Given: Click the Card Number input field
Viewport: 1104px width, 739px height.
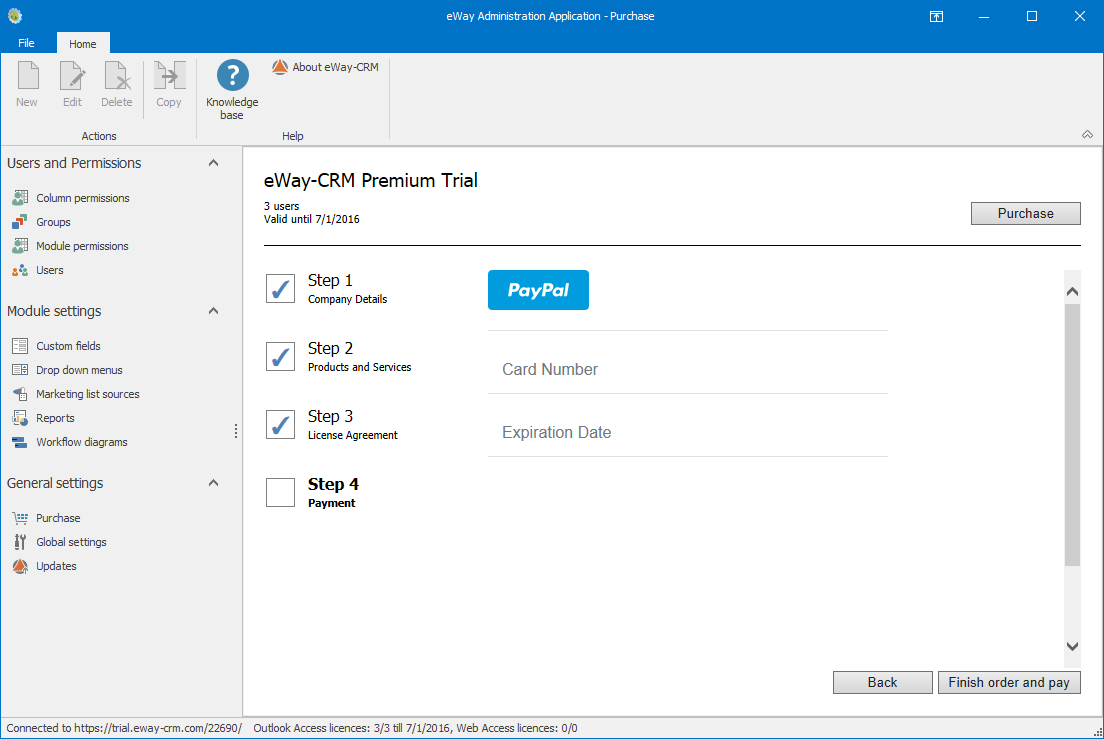Looking at the screenshot, I should [688, 370].
